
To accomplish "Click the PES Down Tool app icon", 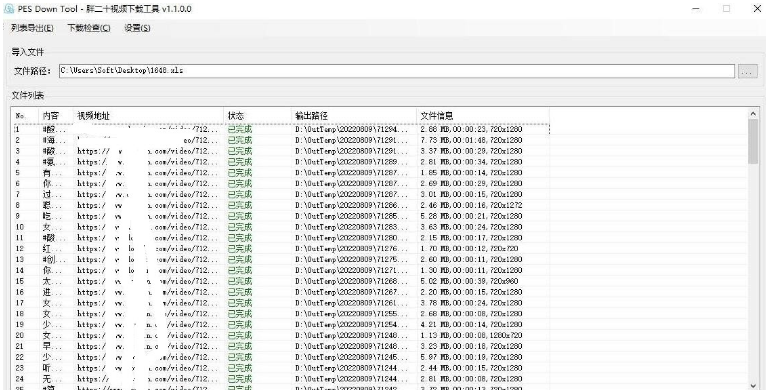I will [9, 9].
